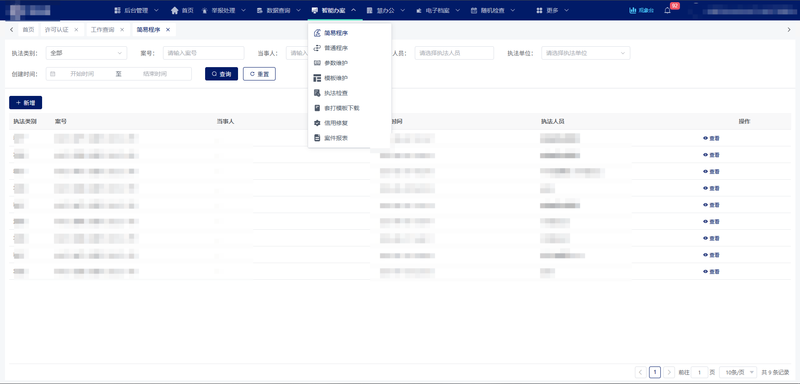Screen dimensions: 800x384
Task: Expand the 执法类别 dropdown showing 全部
Action: coord(86,53)
